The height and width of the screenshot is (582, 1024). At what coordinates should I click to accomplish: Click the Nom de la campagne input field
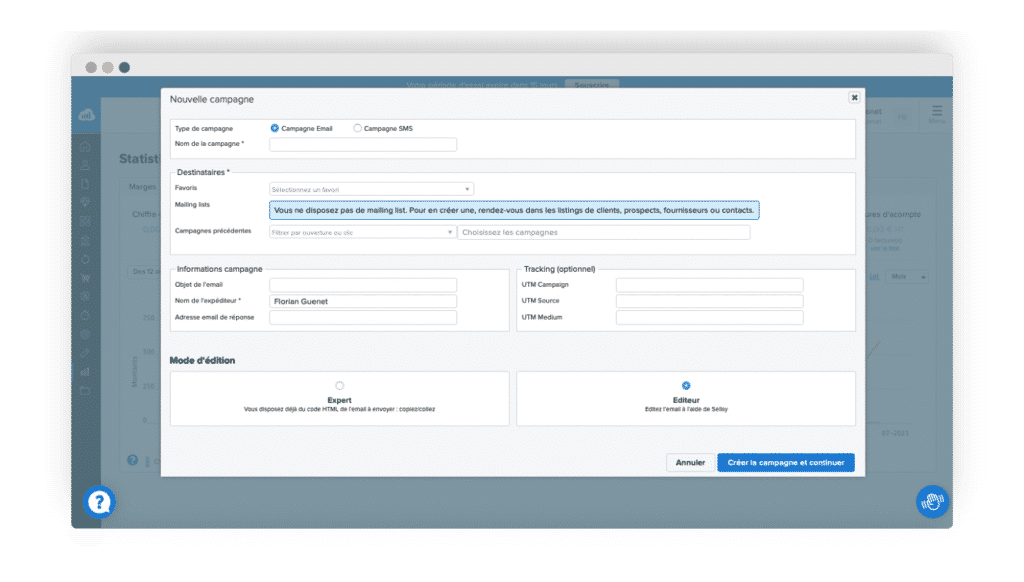click(x=363, y=144)
